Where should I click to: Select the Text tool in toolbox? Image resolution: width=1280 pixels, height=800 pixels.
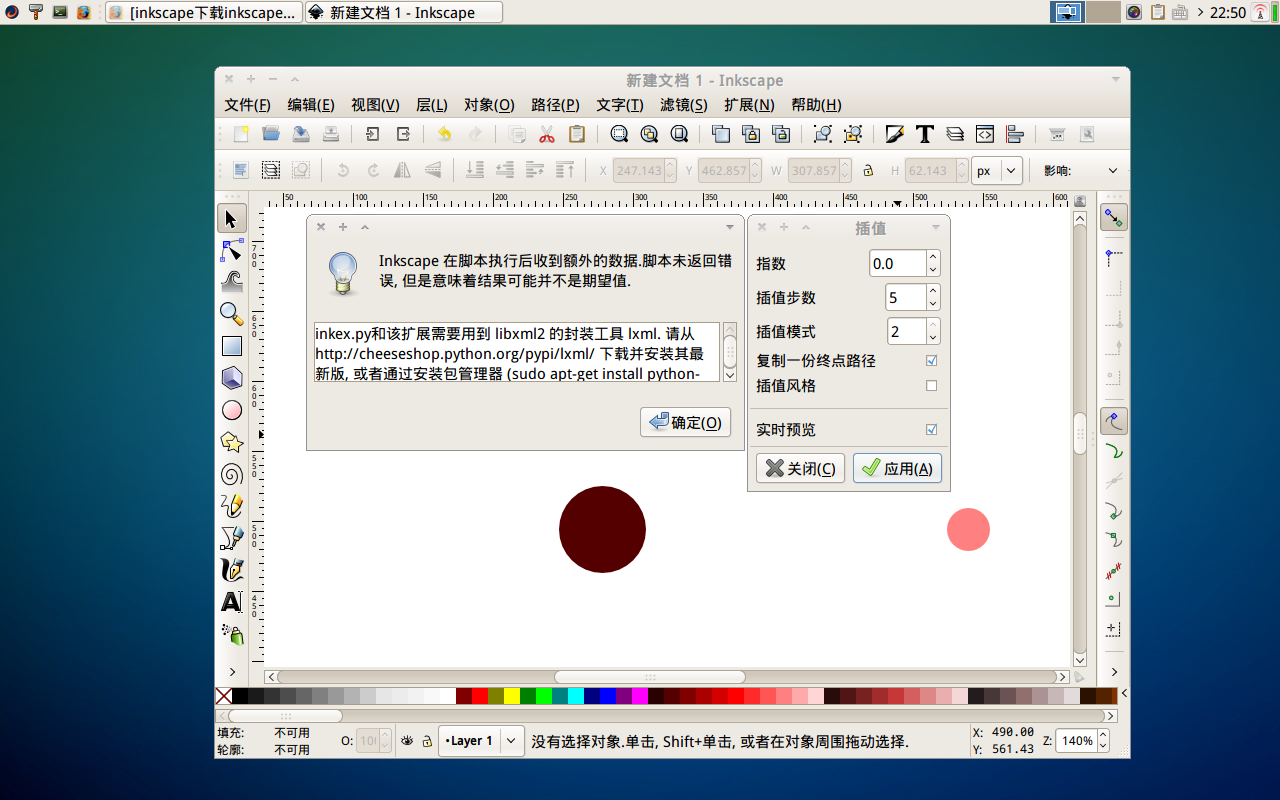pyautogui.click(x=232, y=603)
